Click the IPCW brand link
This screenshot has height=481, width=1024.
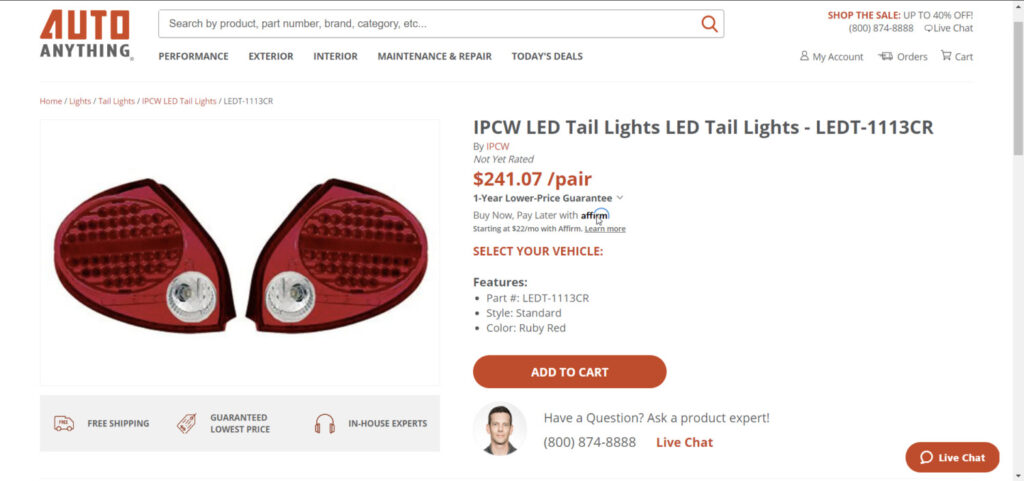coord(497,146)
